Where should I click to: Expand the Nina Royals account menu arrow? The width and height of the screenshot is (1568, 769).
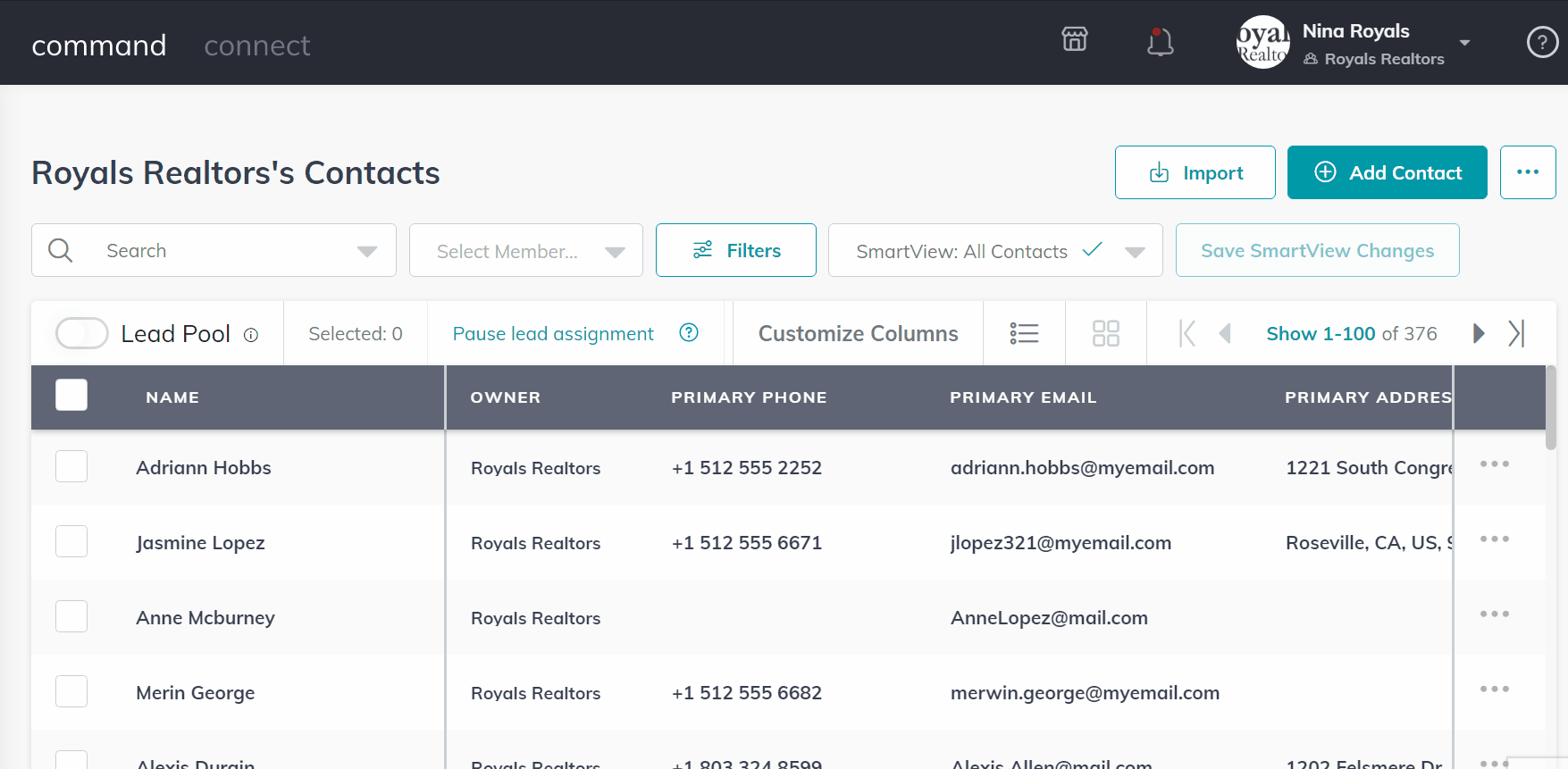coord(1464,43)
